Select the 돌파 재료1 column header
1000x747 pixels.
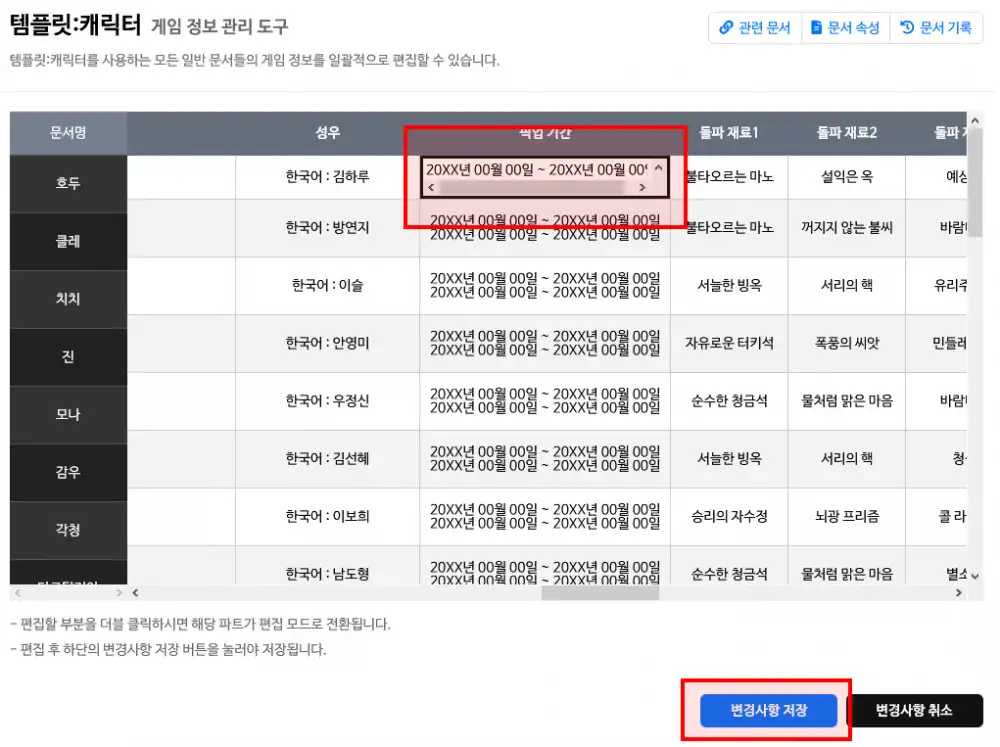[x=729, y=133]
